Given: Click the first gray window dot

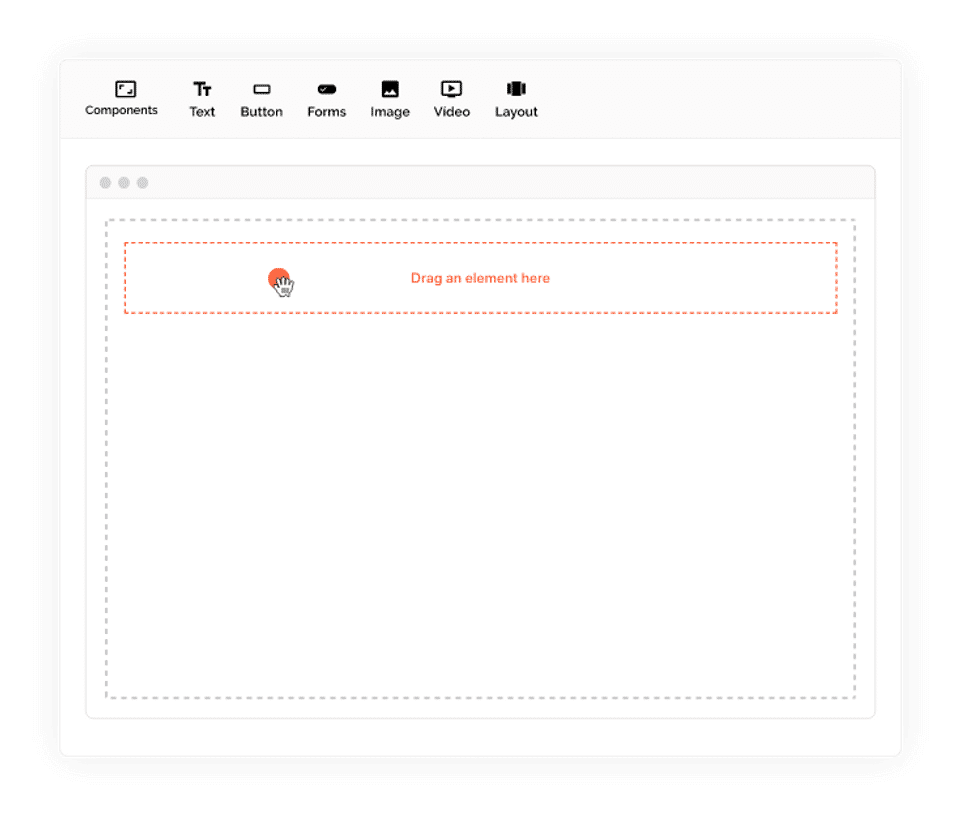Looking at the screenshot, I should (105, 182).
